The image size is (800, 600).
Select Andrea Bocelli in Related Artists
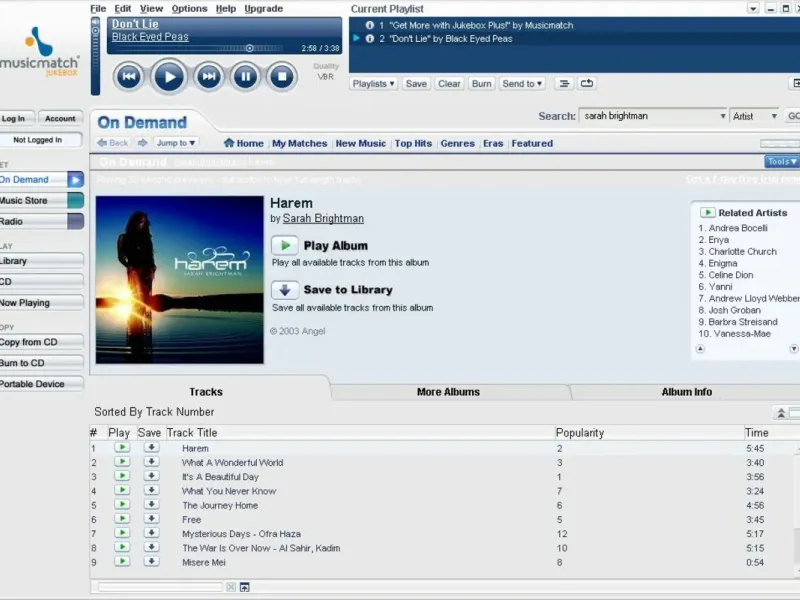click(738, 228)
